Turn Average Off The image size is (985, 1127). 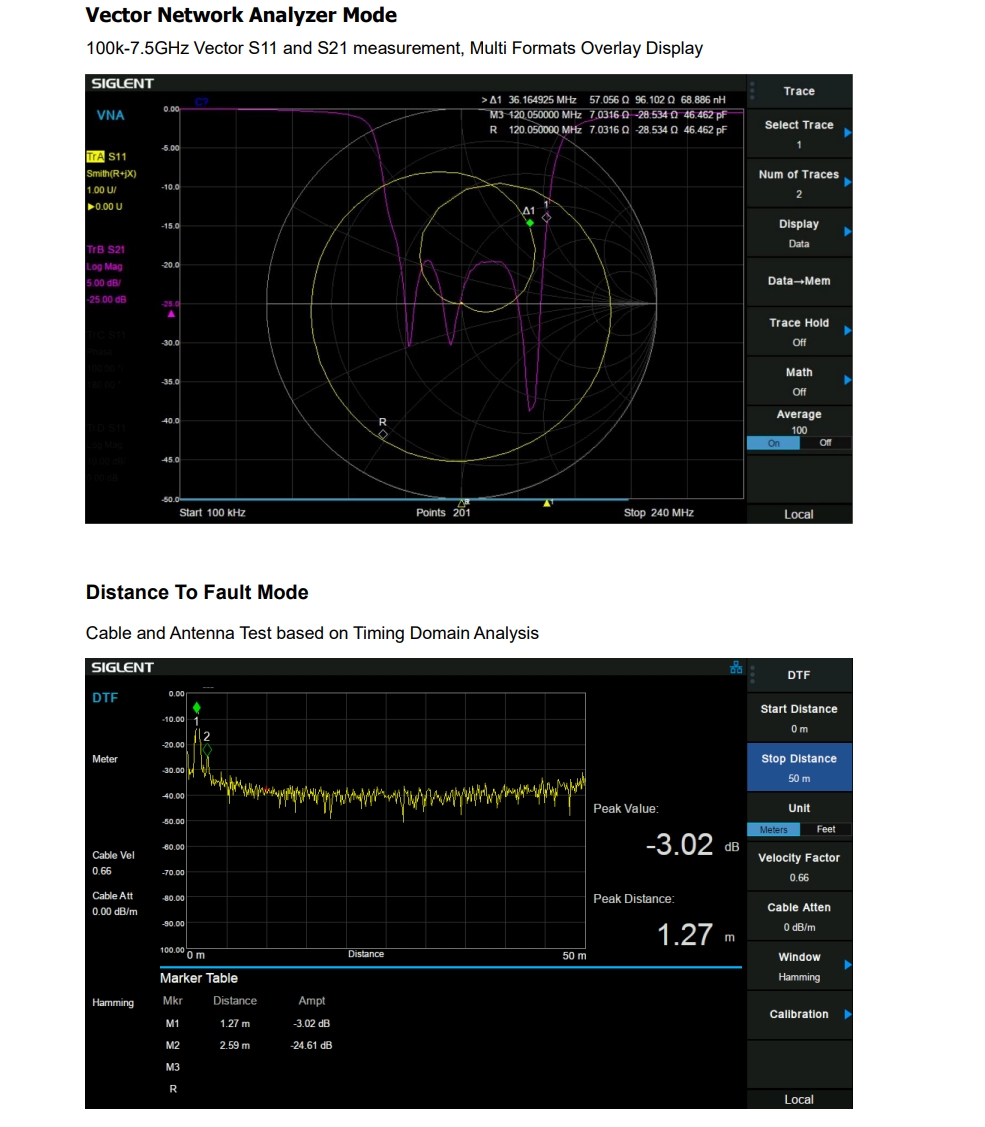coord(825,443)
